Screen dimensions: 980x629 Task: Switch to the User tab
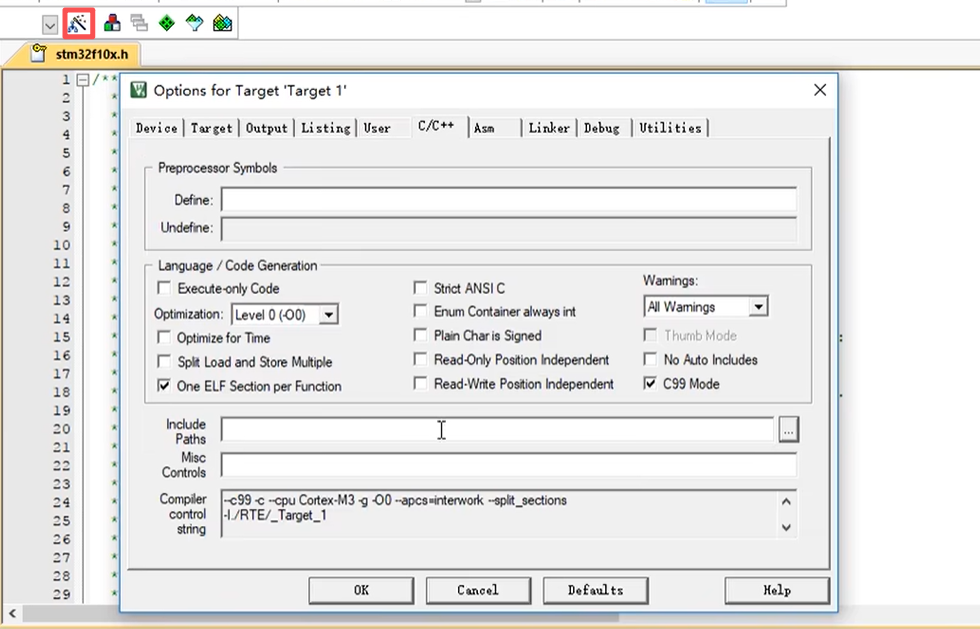click(x=377, y=128)
